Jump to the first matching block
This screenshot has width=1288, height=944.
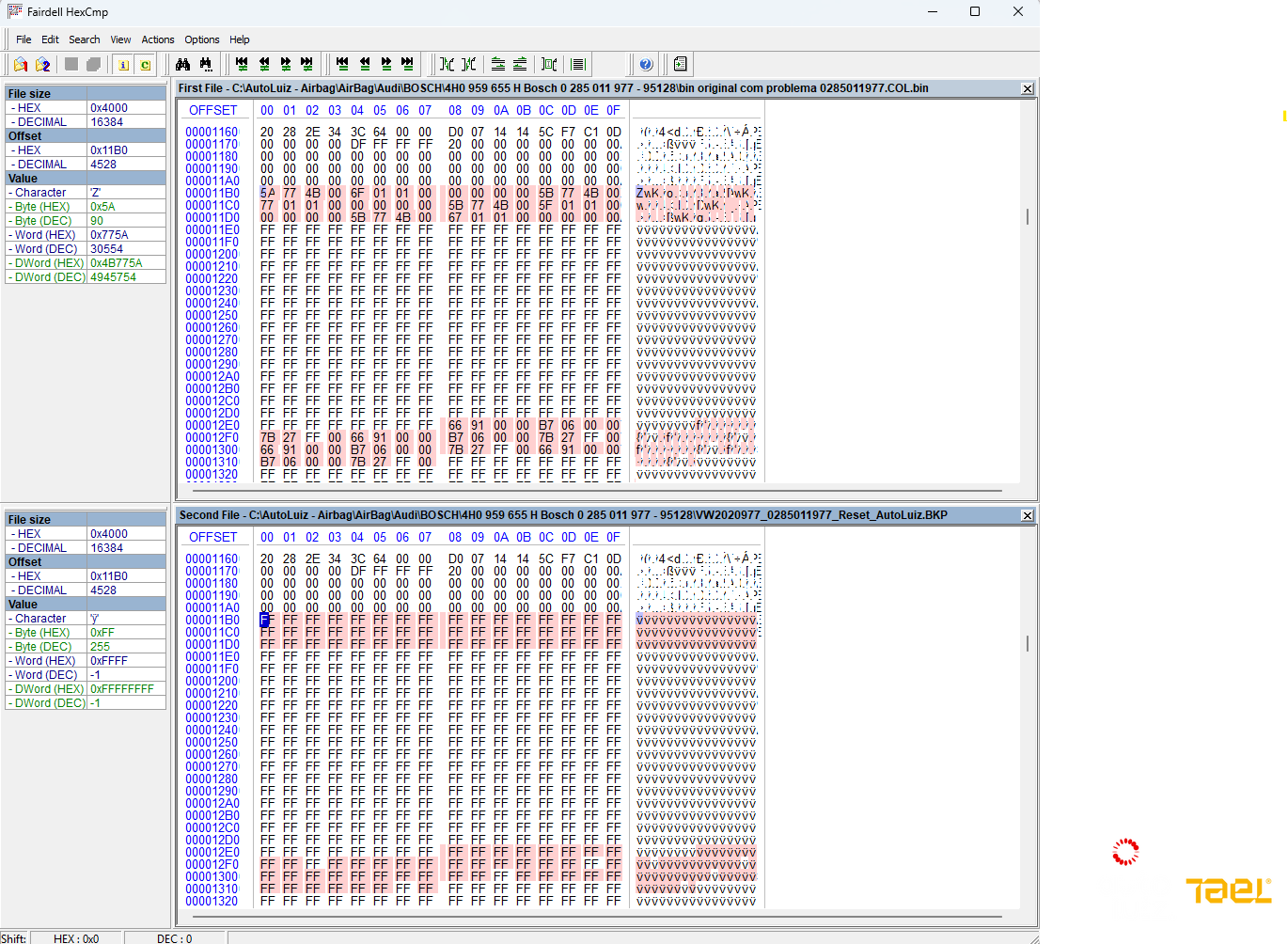342,64
